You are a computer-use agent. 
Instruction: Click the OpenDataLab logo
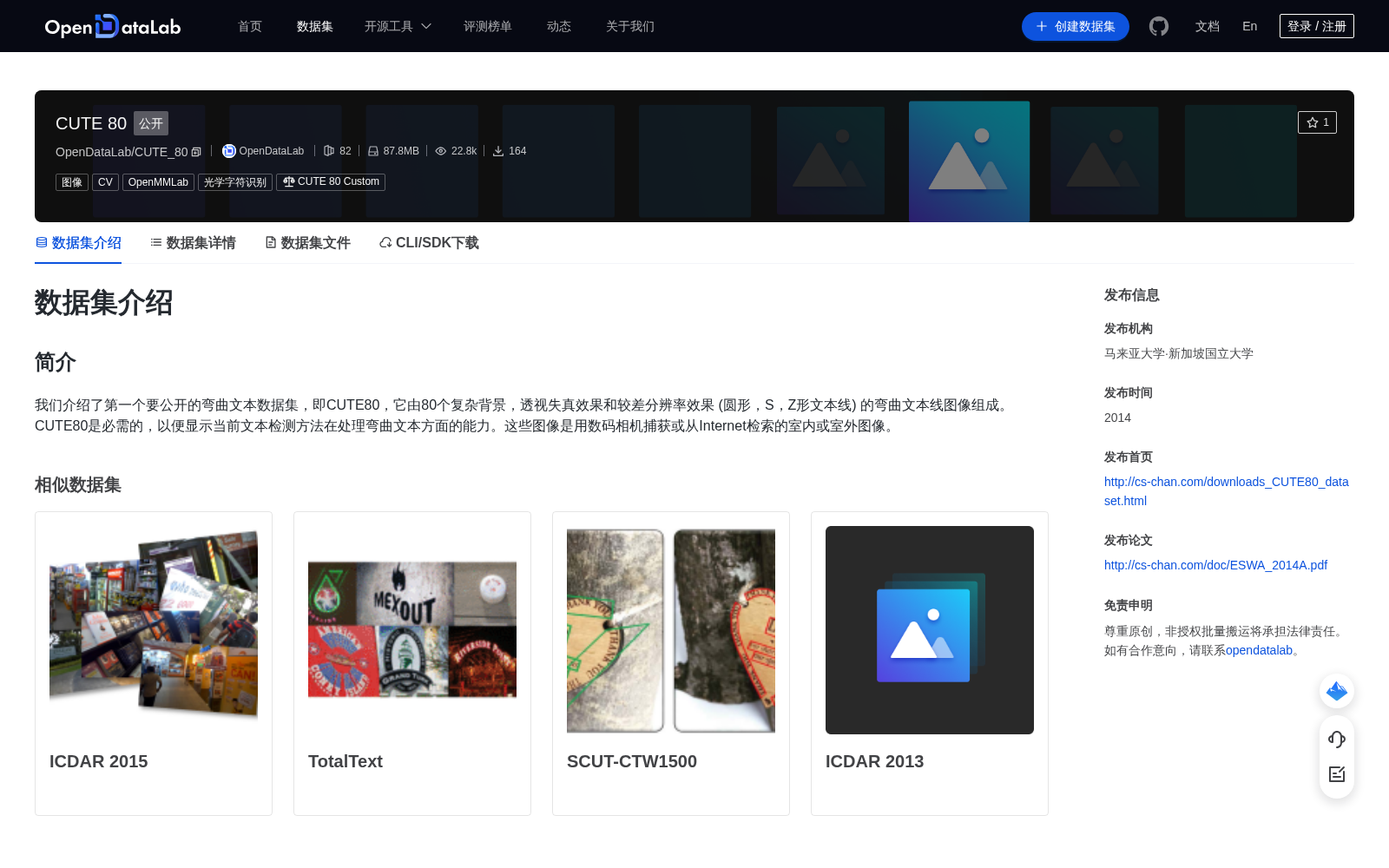113,26
